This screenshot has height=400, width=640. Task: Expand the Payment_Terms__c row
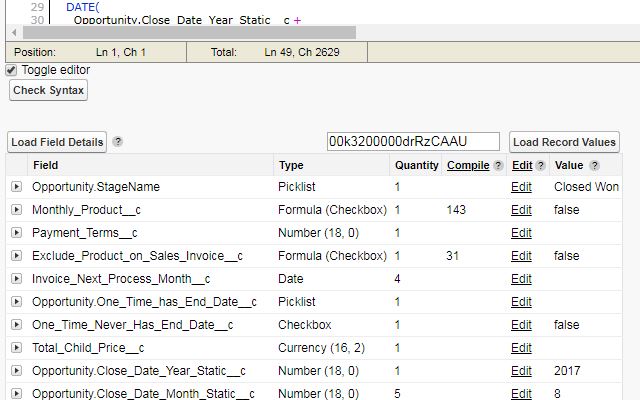[x=16, y=233]
